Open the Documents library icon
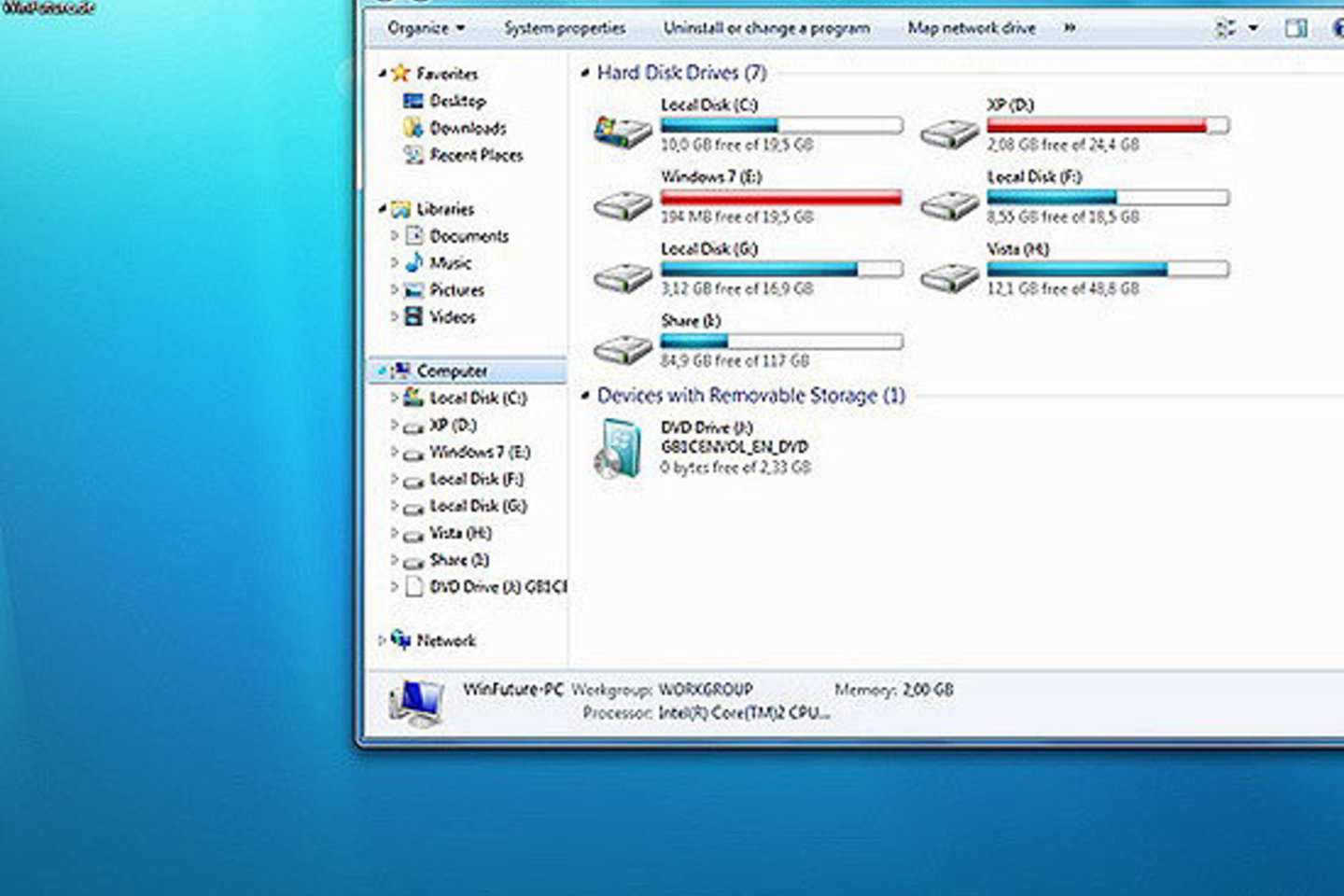Viewport: 1344px width, 896px height. (x=413, y=236)
